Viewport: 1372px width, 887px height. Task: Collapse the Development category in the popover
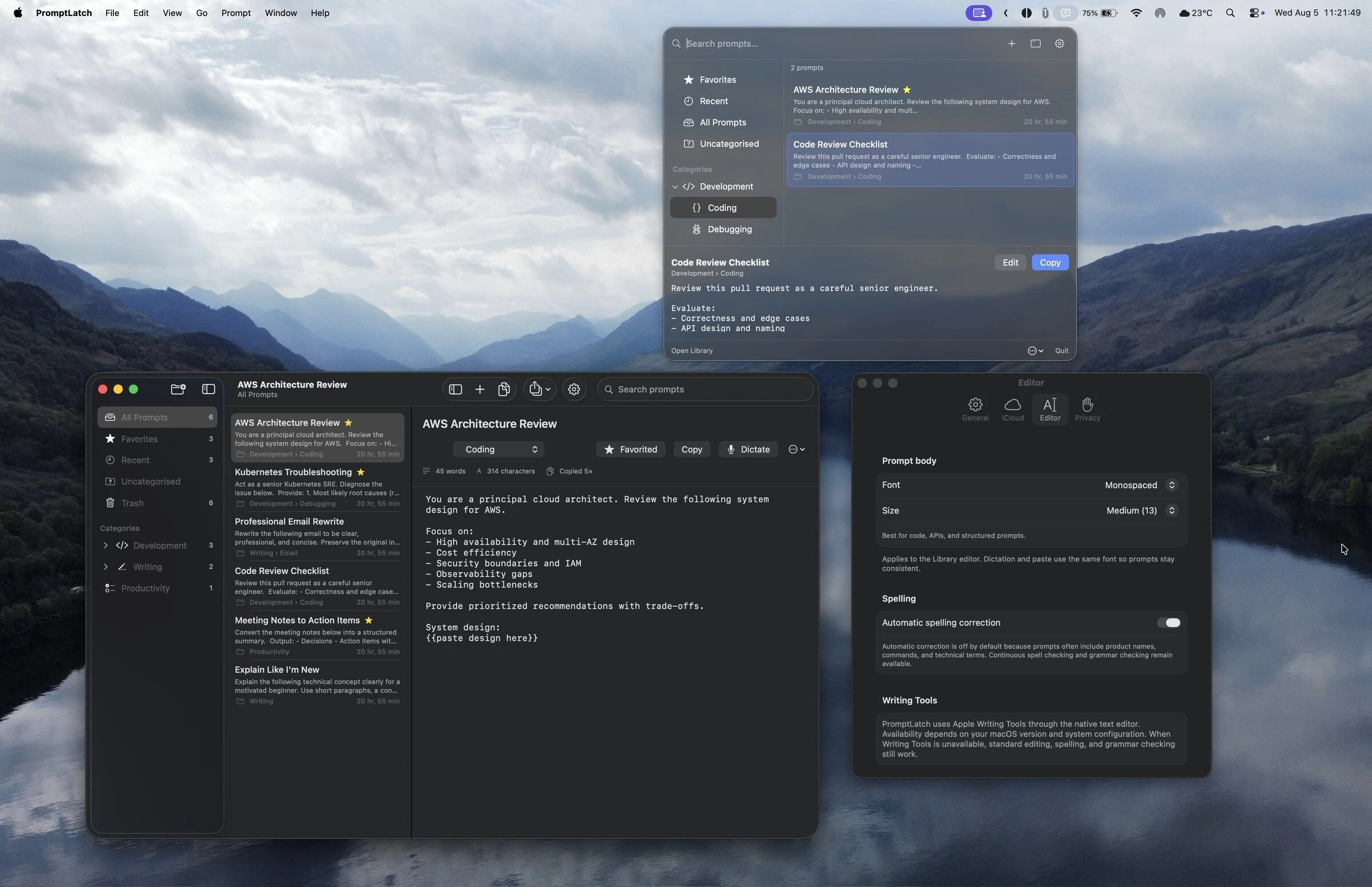click(675, 186)
